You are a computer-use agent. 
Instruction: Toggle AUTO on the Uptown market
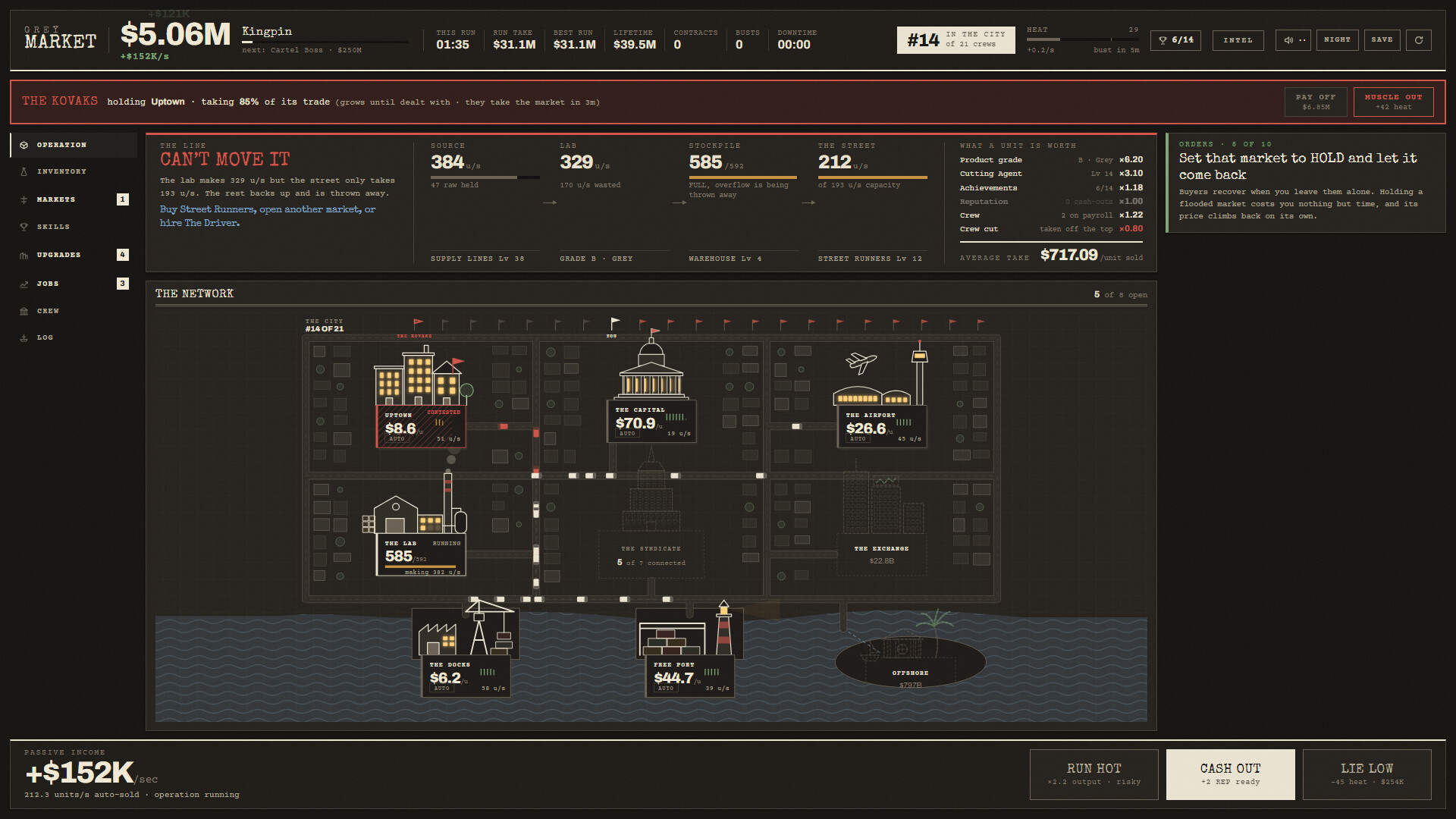[397, 439]
